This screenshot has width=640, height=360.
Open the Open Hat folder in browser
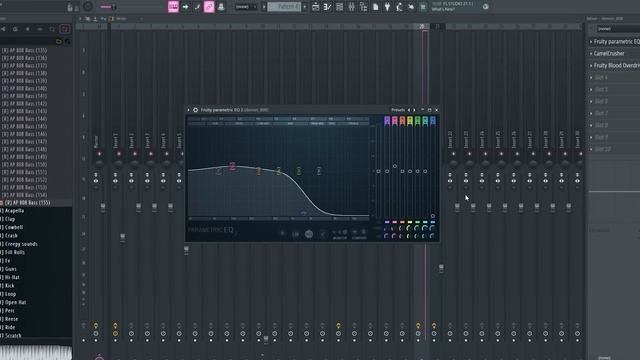coord(16,302)
